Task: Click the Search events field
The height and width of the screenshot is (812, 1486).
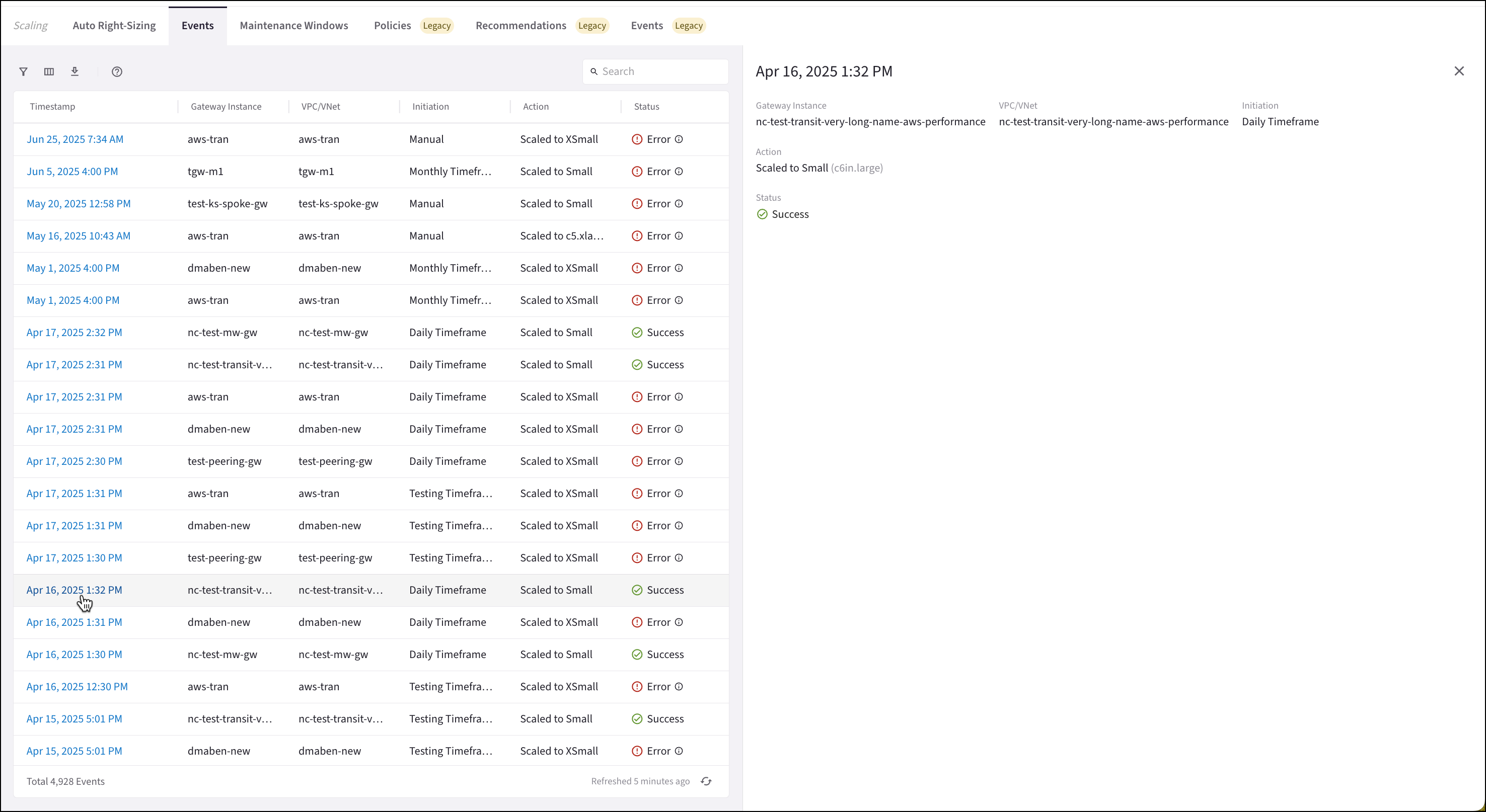Action: click(x=660, y=71)
